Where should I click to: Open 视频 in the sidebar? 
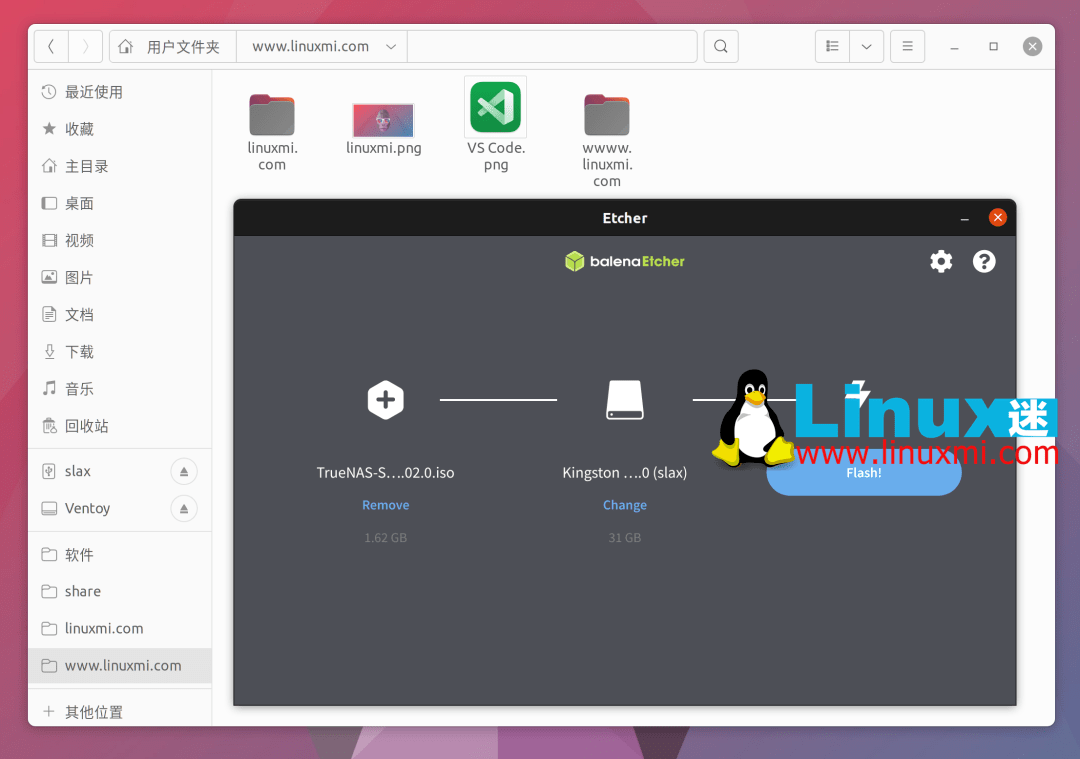(120, 241)
